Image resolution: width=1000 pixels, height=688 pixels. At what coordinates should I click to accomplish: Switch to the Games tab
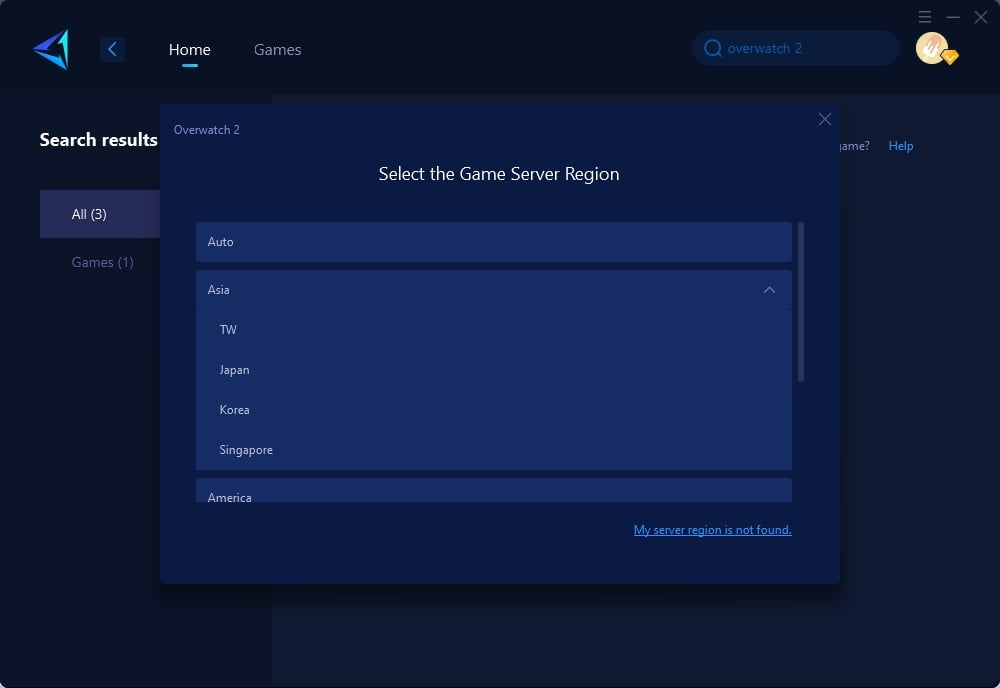(277, 50)
